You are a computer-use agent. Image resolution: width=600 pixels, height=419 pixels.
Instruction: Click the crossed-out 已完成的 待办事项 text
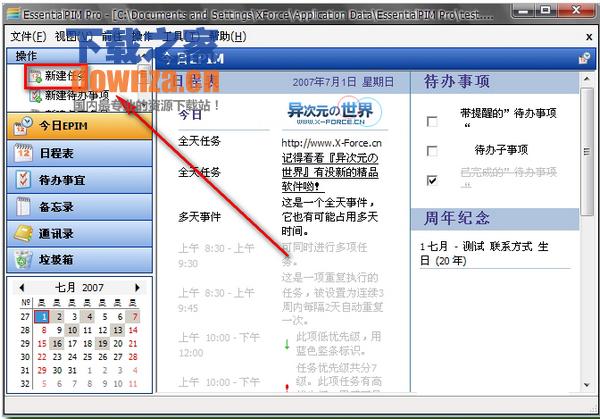coord(508,177)
